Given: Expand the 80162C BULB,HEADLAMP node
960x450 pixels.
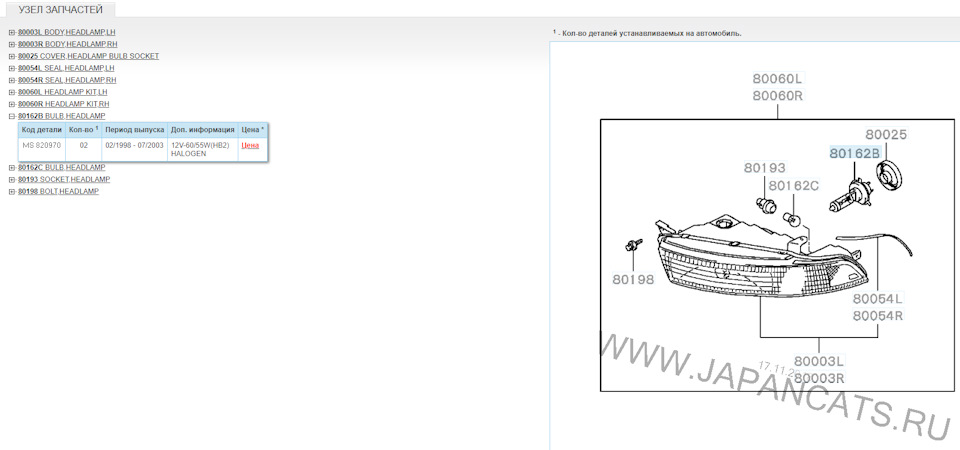Looking at the screenshot, I should pyautogui.click(x=12, y=168).
